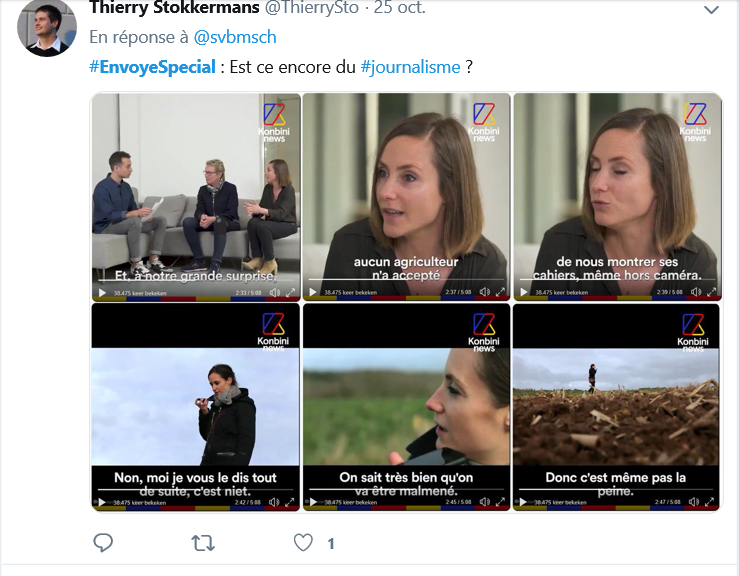Screen dimensions: 739x576
Task: Expand fullscreen on the sofa interview video
Action: click(291, 293)
